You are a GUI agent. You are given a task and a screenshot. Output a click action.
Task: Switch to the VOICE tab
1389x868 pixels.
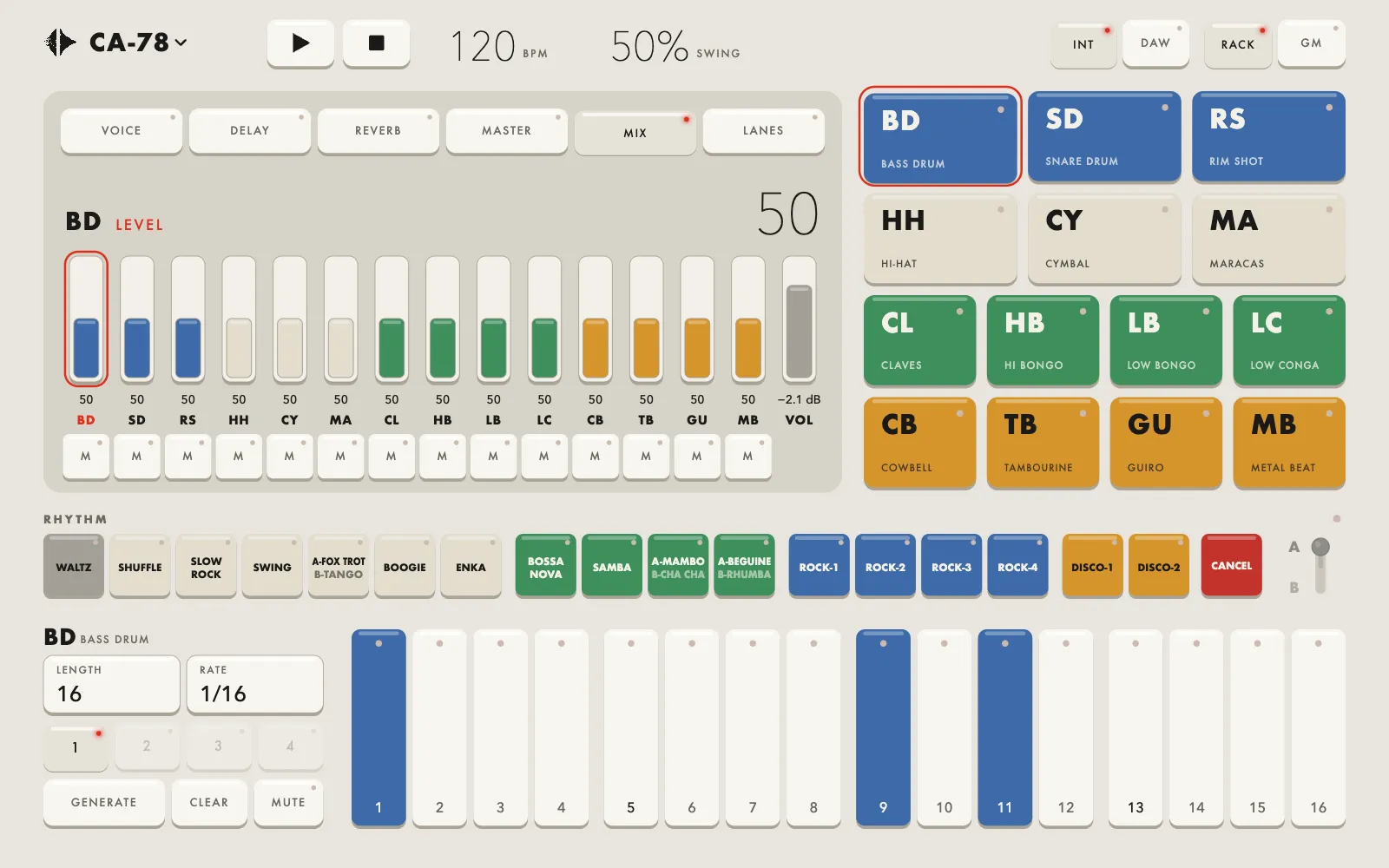tap(122, 131)
